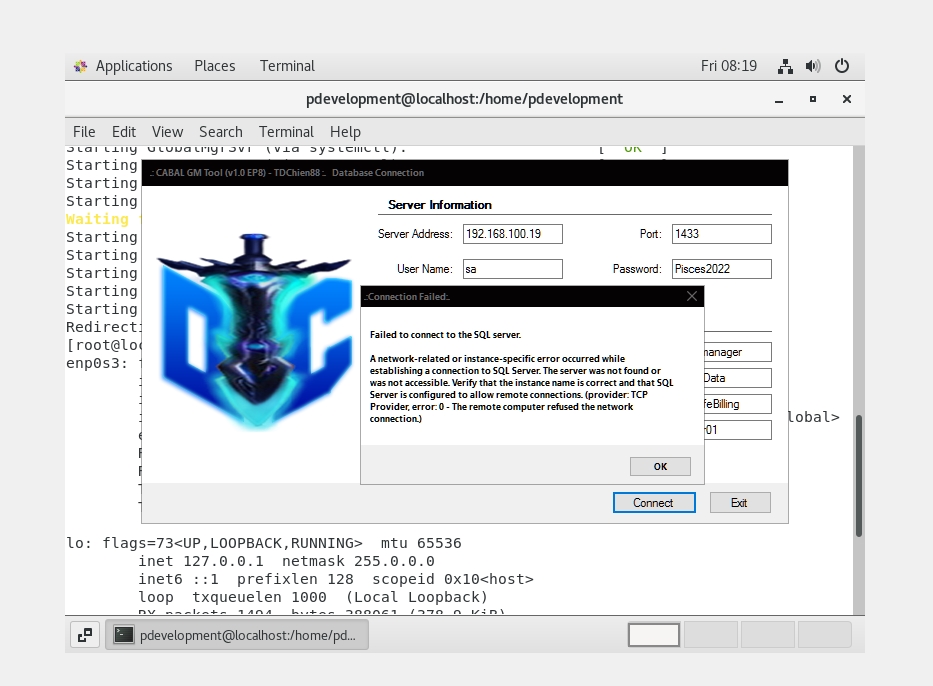This screenshot has height=686, width=933.
Task: Open the Terminal app menu in top bar
Action: coord(287,66)
